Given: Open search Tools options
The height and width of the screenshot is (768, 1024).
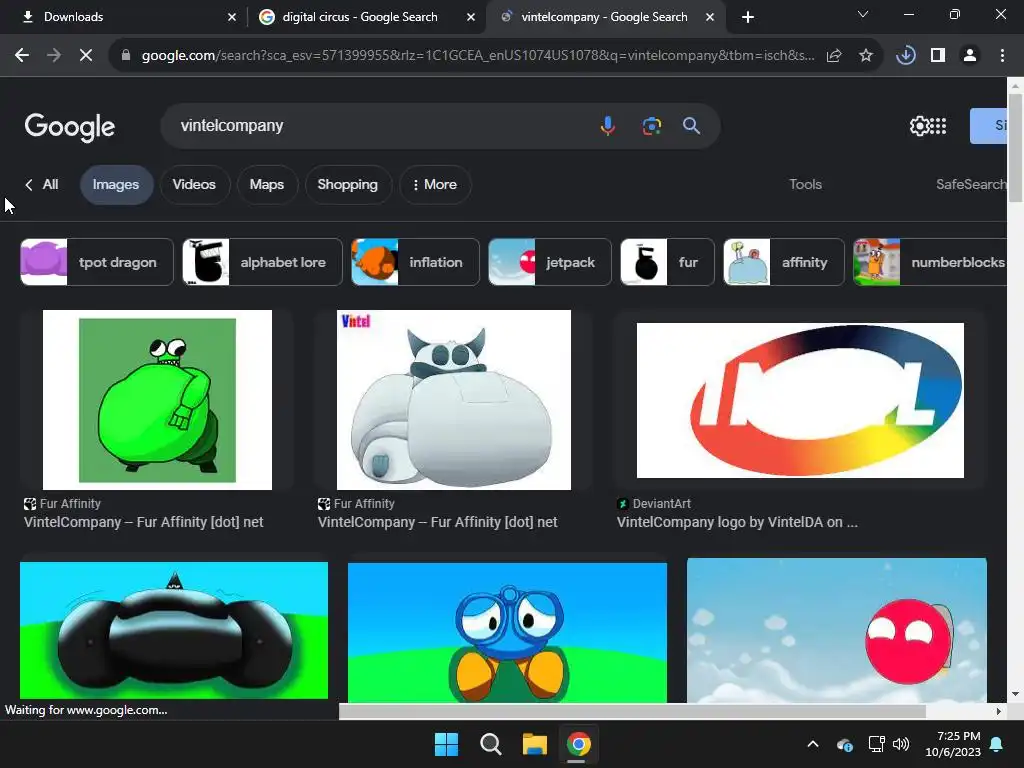Looking at the screenshot, I should [805, 185].
